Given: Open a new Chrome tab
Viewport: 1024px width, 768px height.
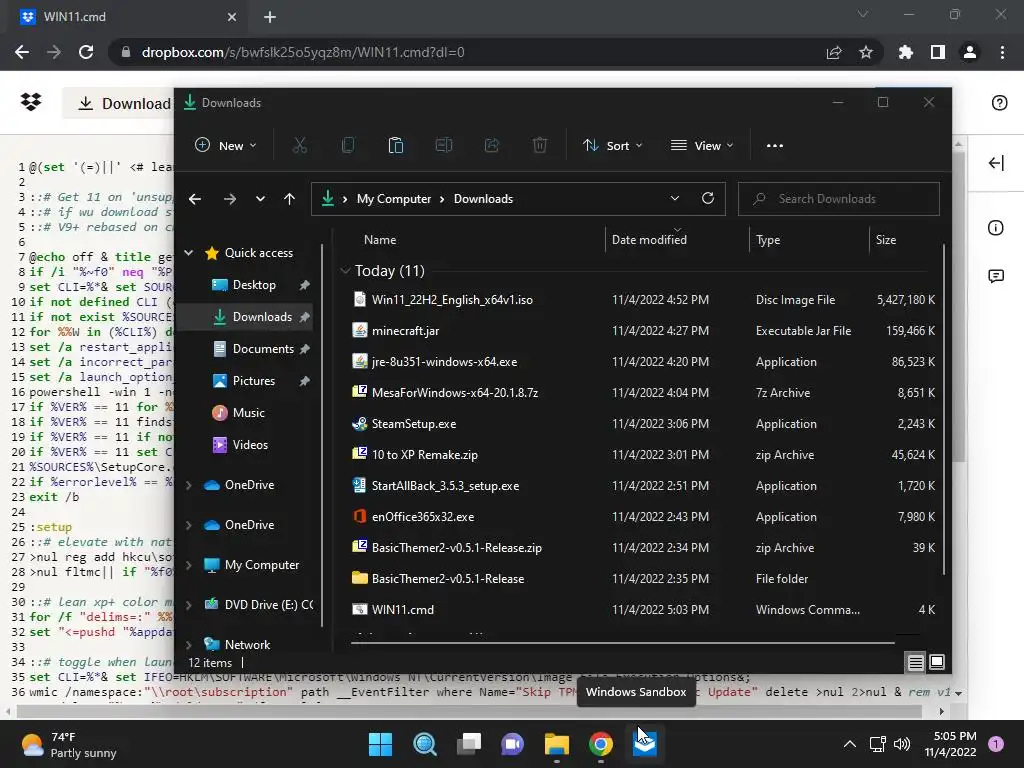Looking at the screenshot, I should point(270,17).
